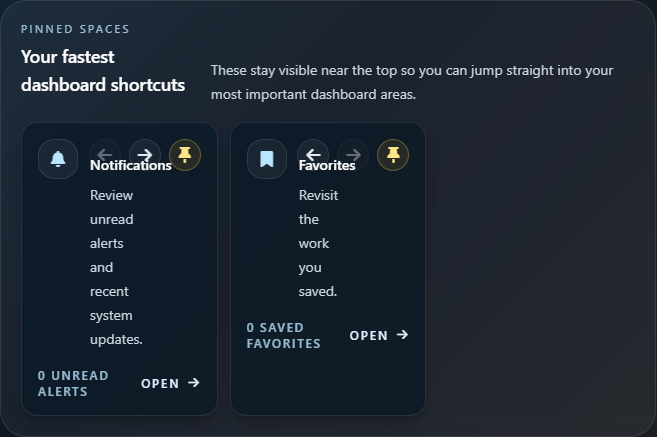This screenshot has height=437, width=657.
Task: Click the Notifications card title
Action: [130, 166]
